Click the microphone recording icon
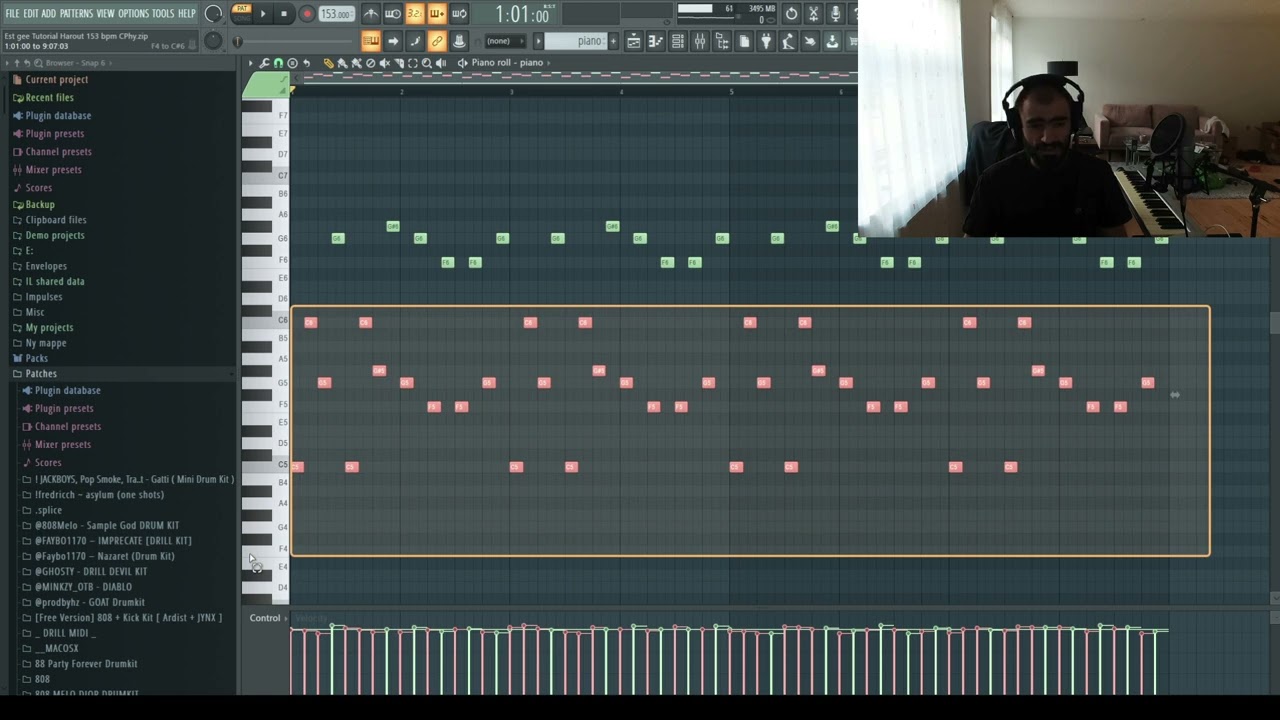Screen dimensions: 1280x720 (835, 14)
